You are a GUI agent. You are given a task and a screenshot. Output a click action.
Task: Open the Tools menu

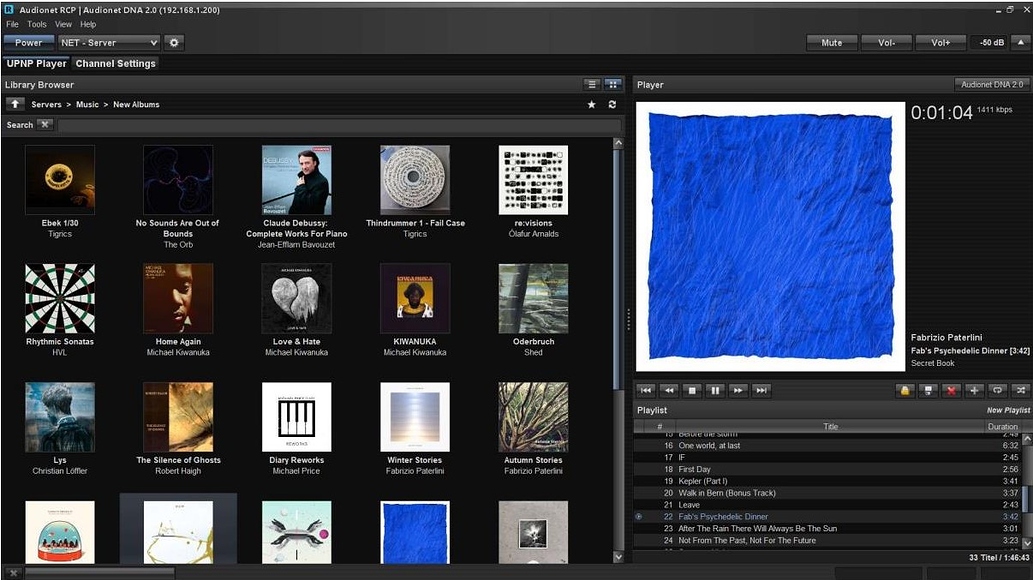[37, 24]
